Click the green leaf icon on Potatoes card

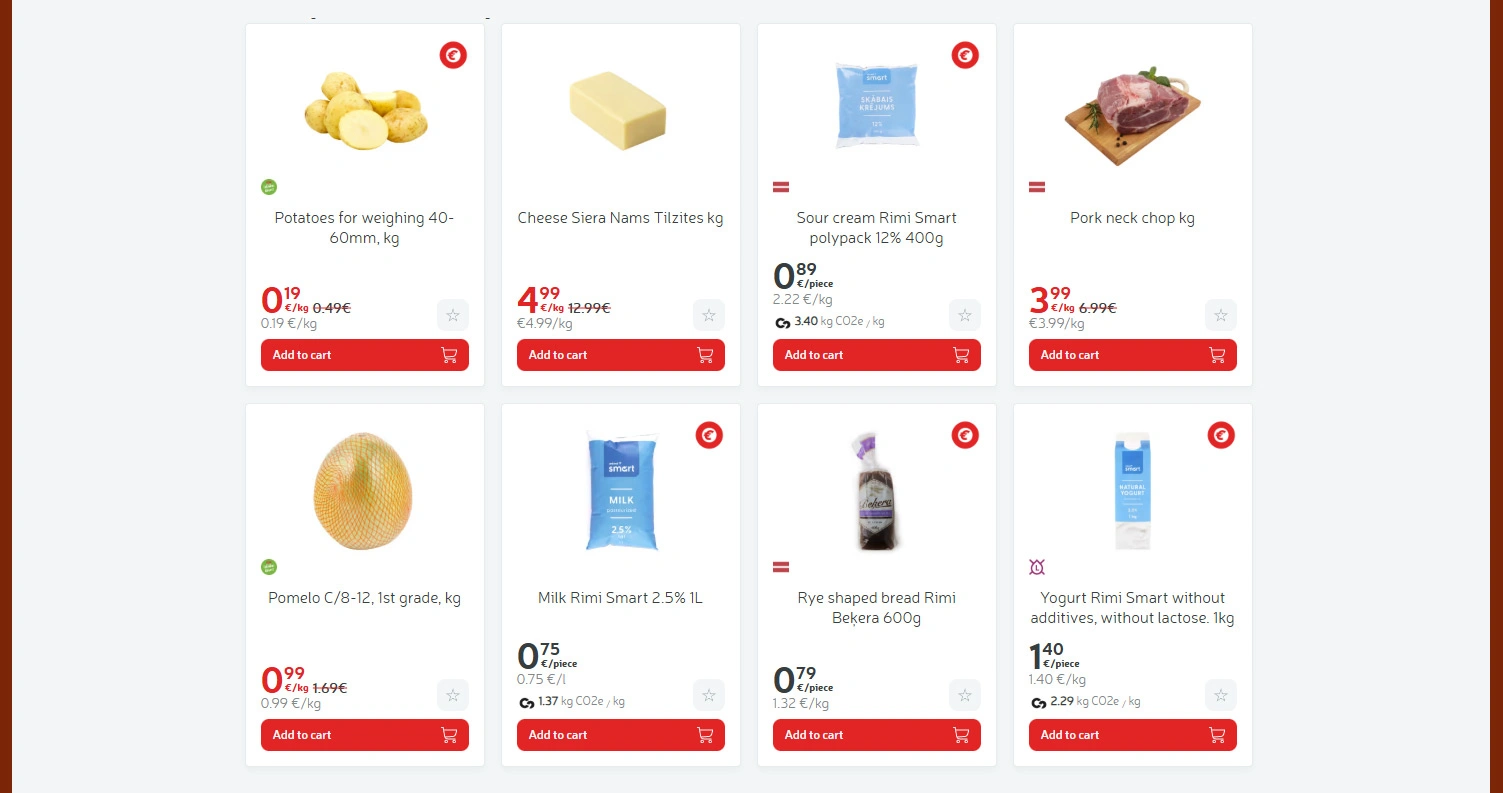point(269,187)
